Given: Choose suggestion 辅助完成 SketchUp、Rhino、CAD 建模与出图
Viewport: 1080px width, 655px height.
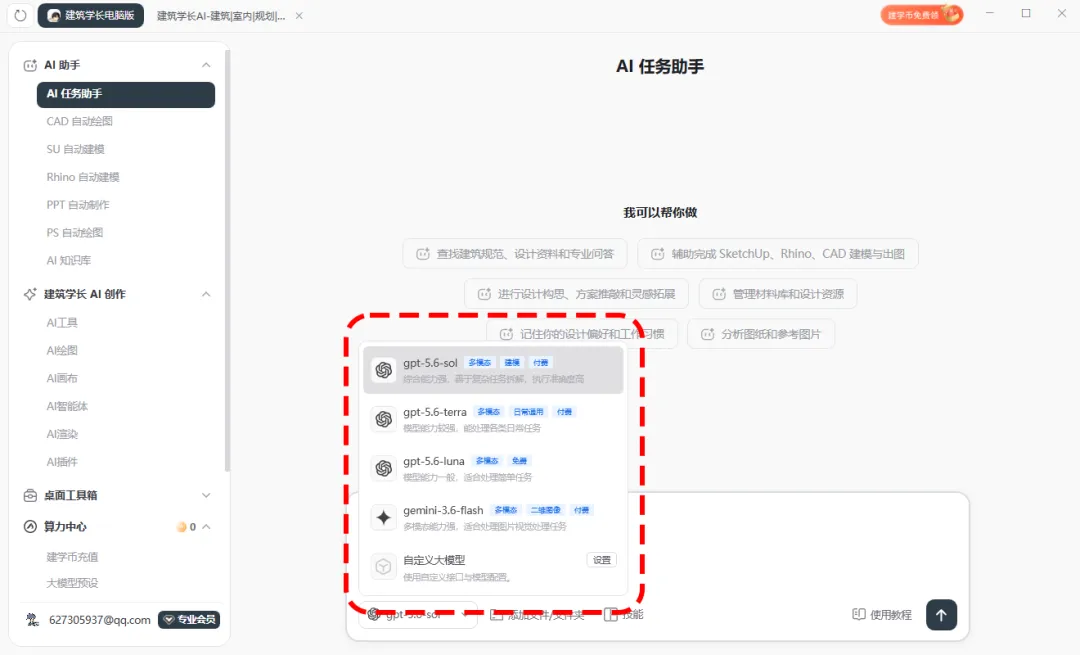Looking at the screenshot, I should (778, 254).
